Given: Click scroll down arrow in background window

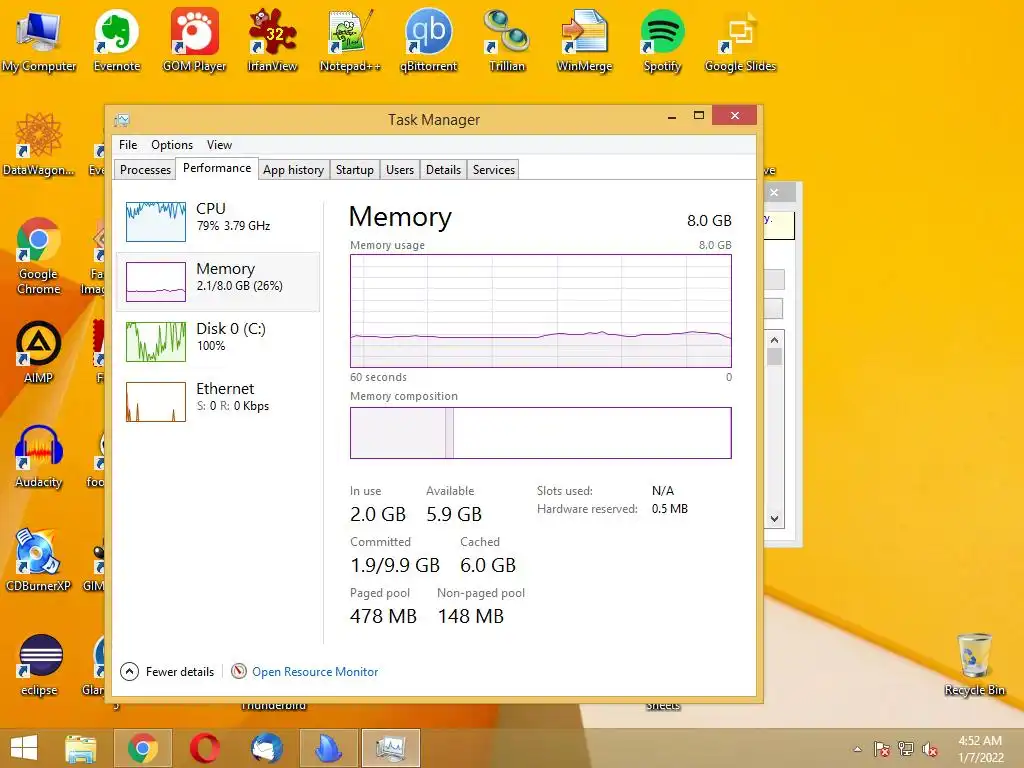Looking at the screenshot, I should pos(775,519).
